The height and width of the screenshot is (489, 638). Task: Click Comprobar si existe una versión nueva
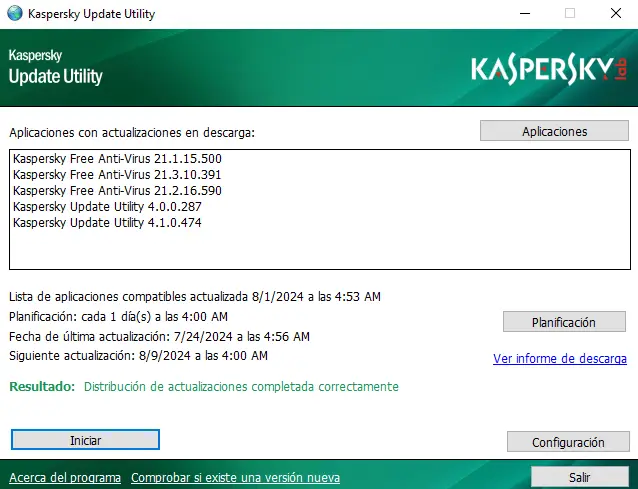235,478
